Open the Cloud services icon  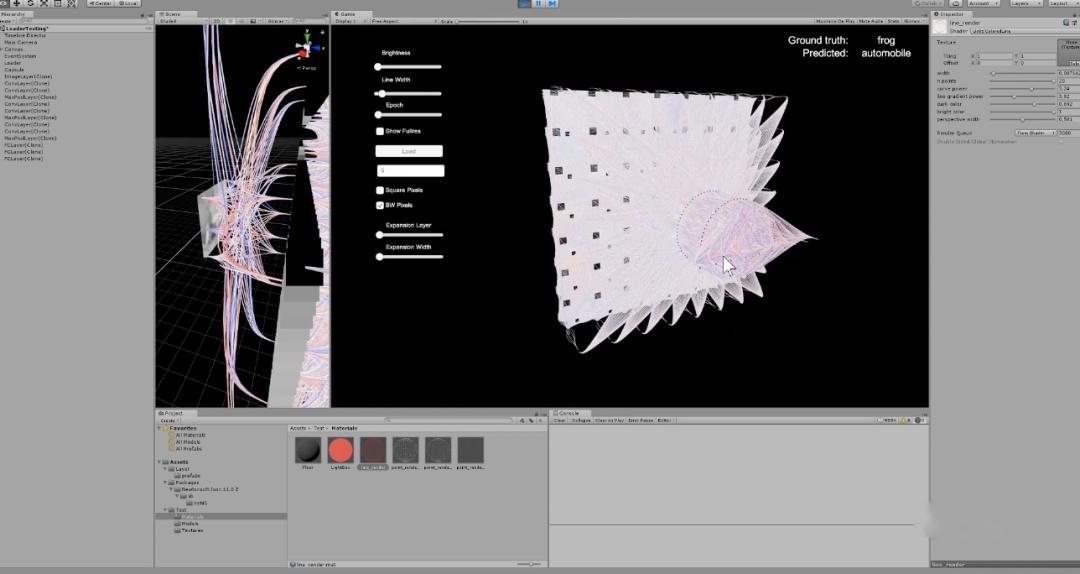(x=955, y=3)
